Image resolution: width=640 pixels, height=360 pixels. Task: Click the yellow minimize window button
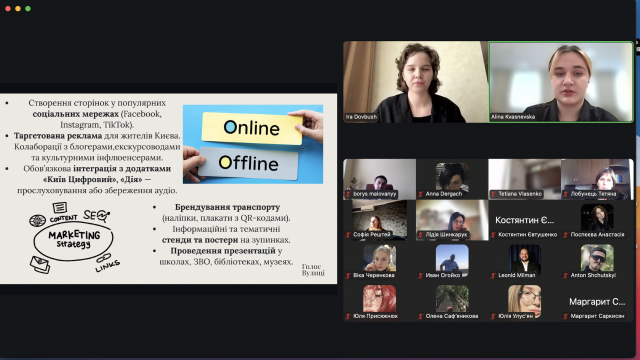(x=18, y=9)
